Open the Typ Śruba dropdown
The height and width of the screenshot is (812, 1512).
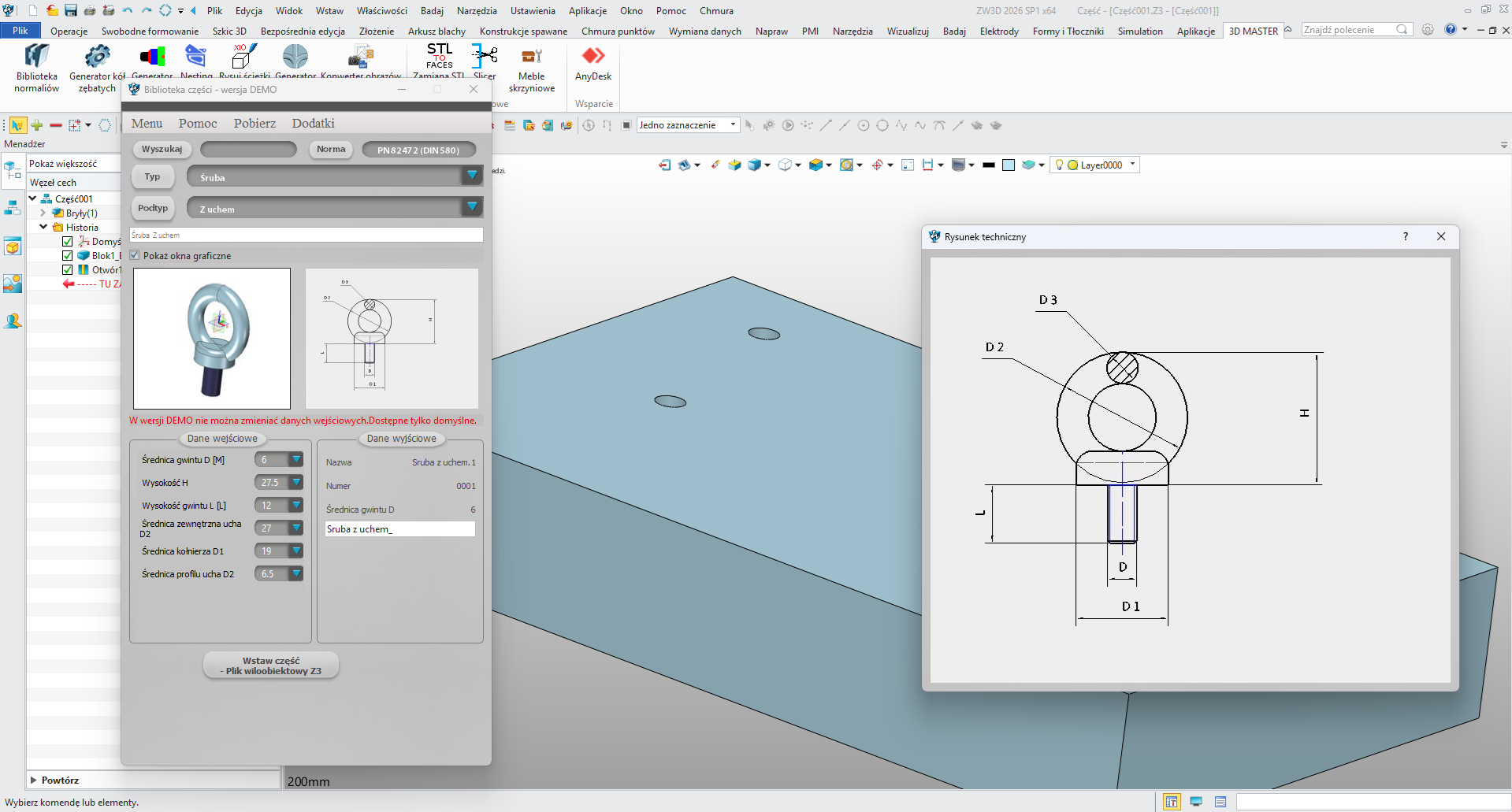[472, 176]
